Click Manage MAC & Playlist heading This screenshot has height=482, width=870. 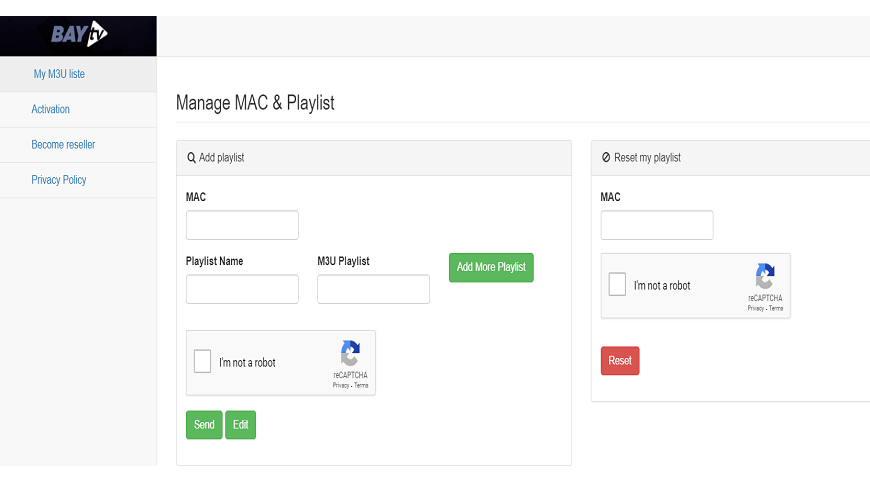tap(255, 103)
